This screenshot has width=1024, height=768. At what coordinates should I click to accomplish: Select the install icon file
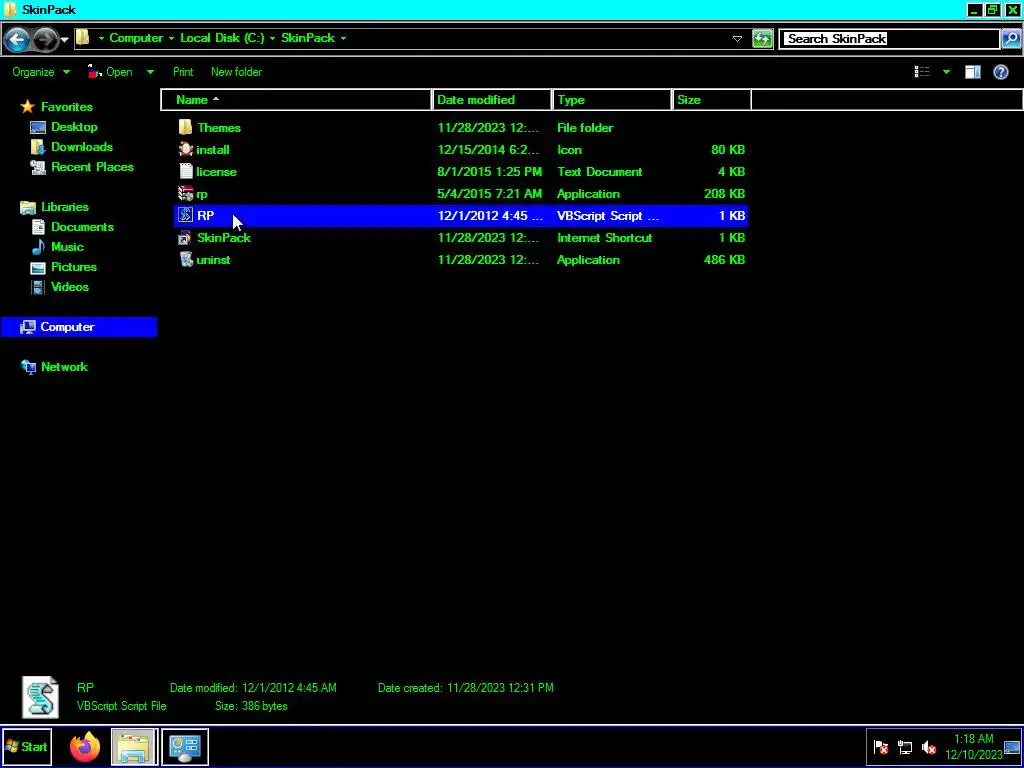[x=185, y=150]
